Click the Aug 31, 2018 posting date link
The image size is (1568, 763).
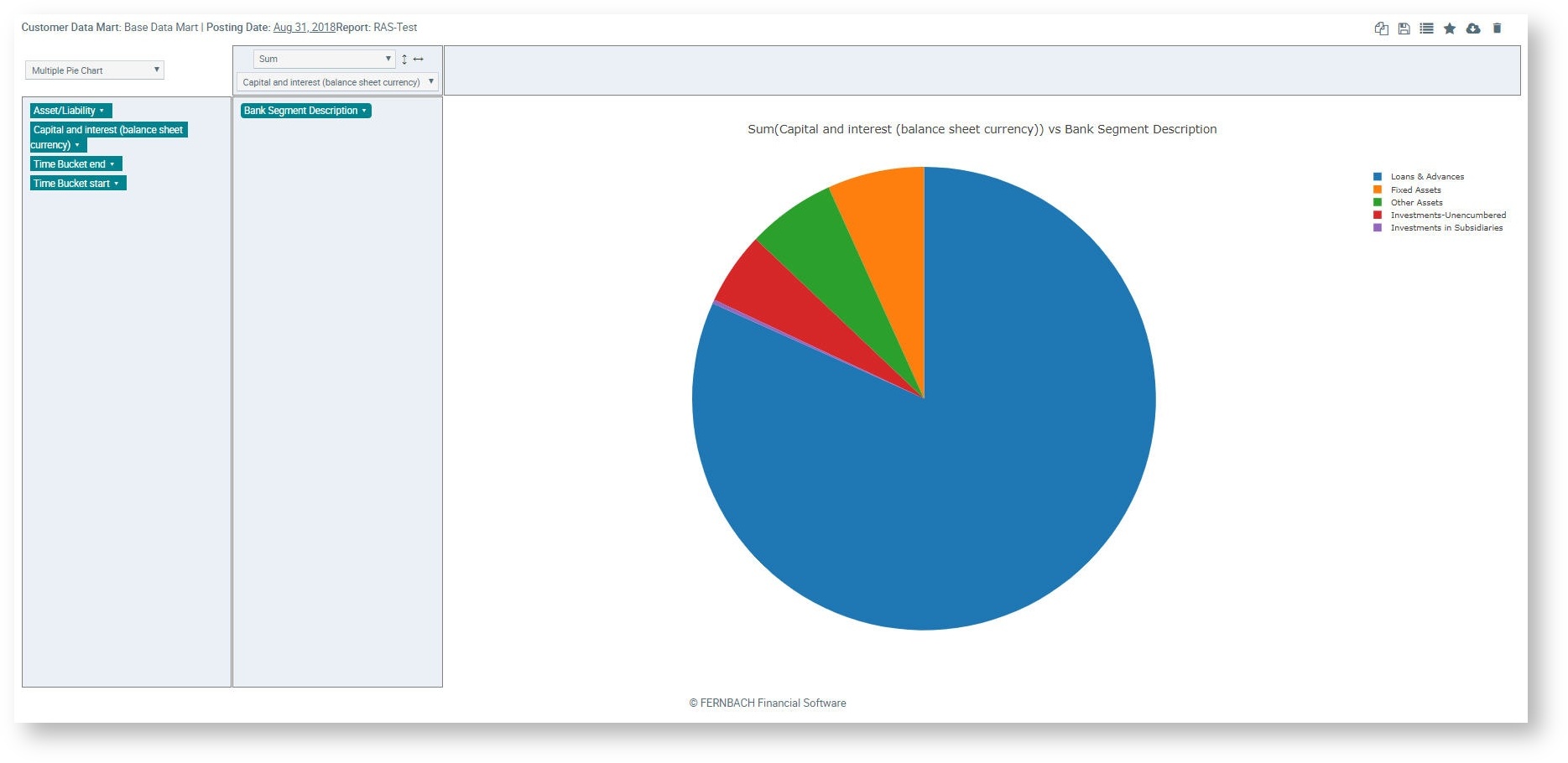(x=304, y=28)
